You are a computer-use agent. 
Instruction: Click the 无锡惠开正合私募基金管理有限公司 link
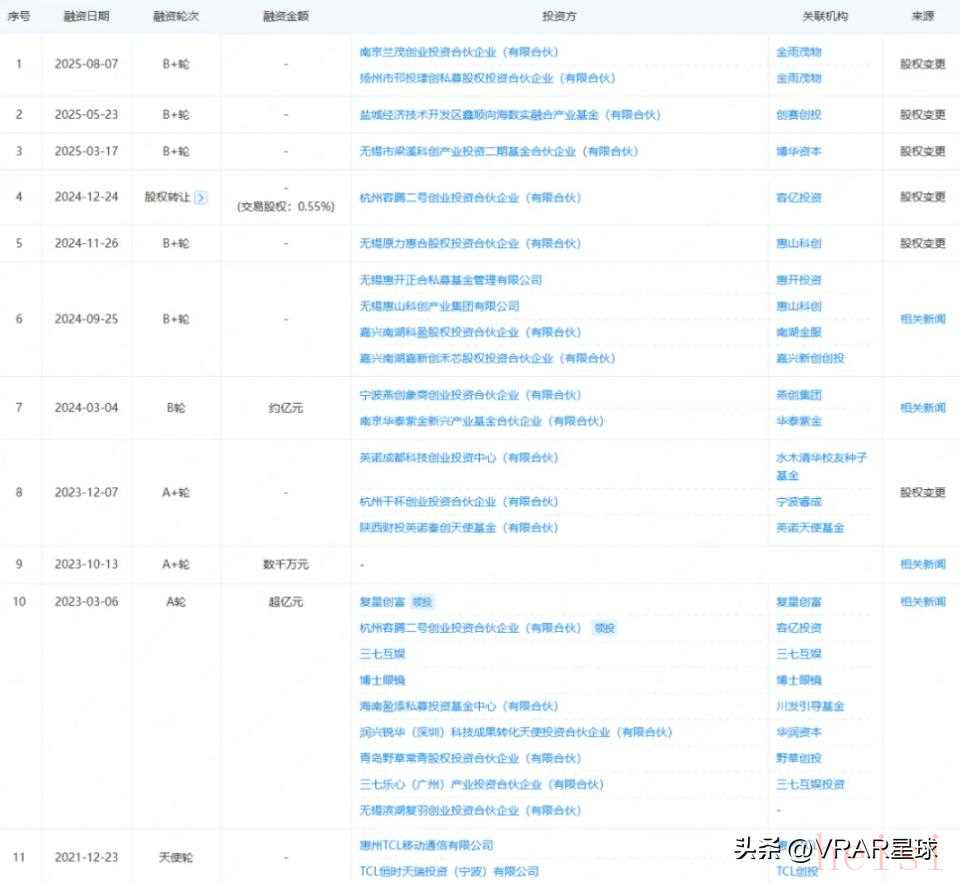click(x=450, y=280)
